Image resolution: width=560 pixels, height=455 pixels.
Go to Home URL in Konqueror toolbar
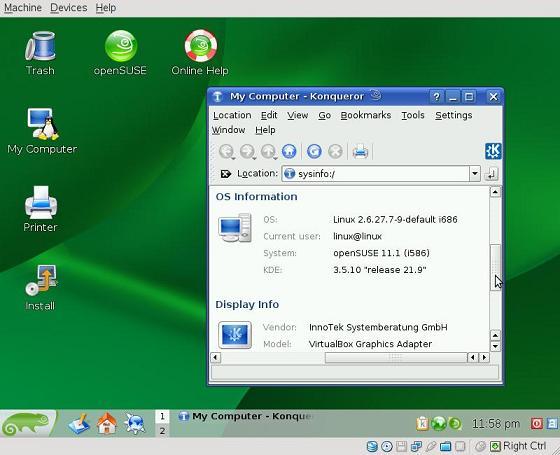click(289, 151)
